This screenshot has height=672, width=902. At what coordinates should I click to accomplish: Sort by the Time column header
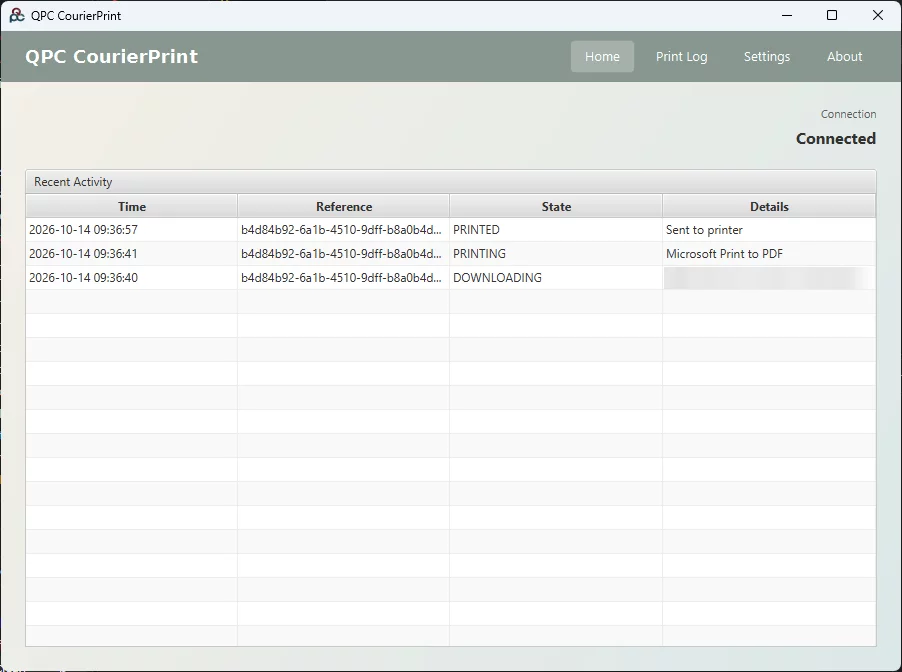[132, 207]
